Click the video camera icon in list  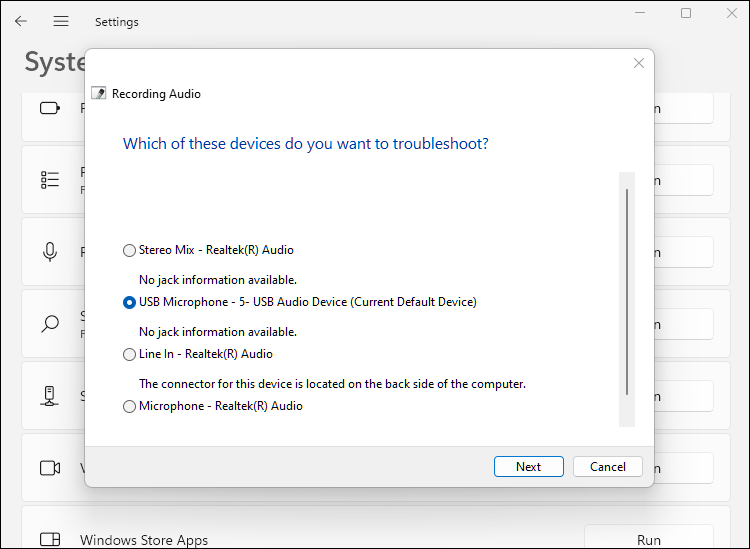point(50,468)
